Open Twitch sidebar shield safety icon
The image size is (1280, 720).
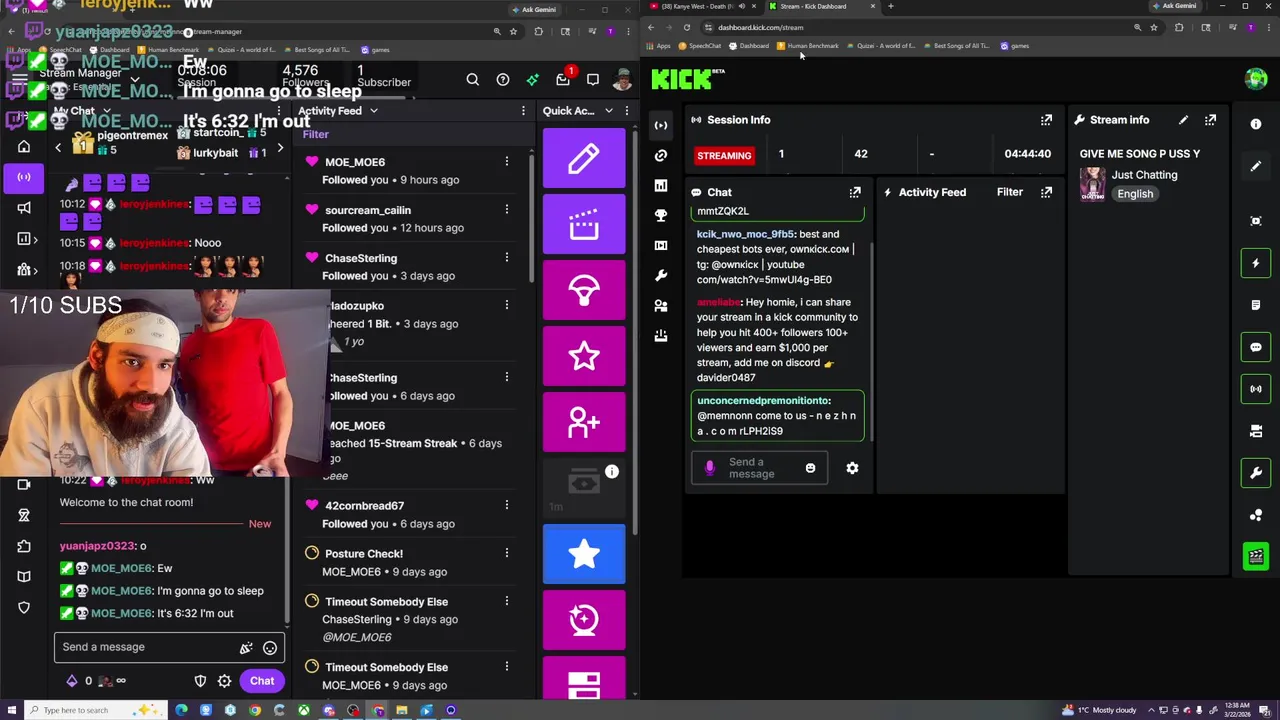click(24, 607)
